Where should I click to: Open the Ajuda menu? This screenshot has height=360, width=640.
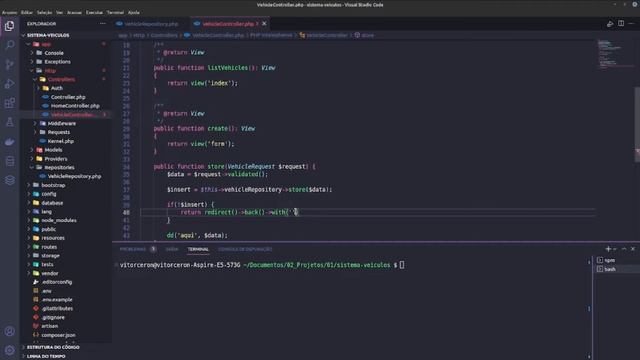pyautogui.click(x=133, y=13)
